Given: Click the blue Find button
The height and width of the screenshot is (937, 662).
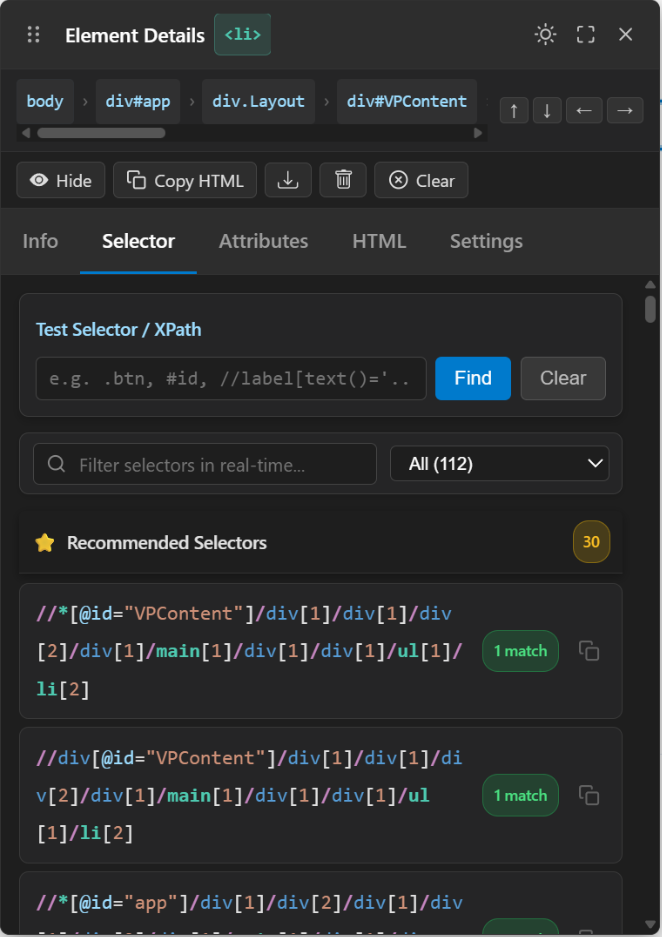Looking at the screenshot, I should pyautogui.click(x=473, y=378).
